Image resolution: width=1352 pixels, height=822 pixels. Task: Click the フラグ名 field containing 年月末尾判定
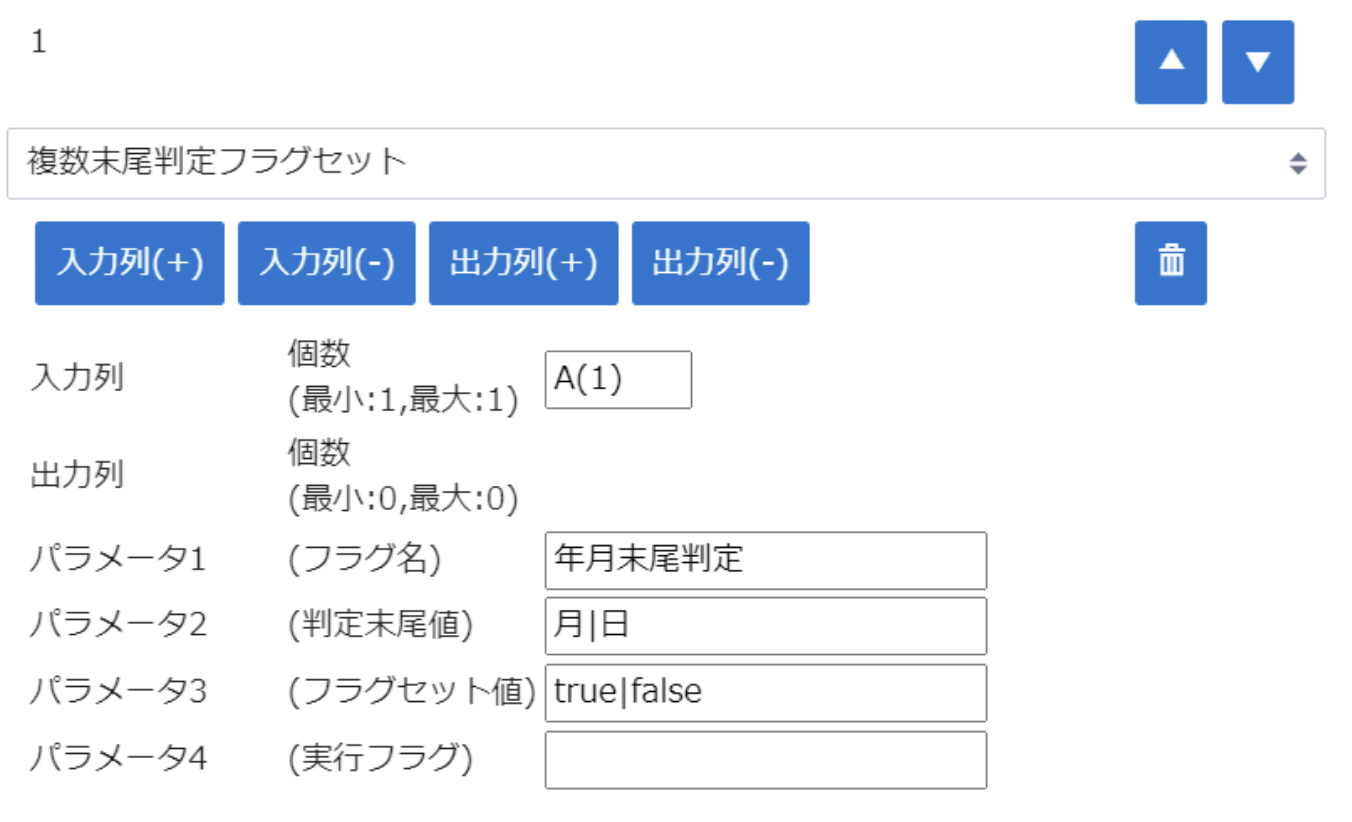tap(765, 560)
